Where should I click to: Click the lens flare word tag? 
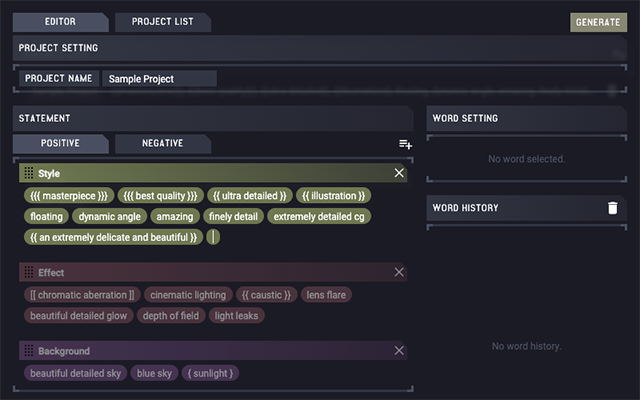point(328,295)
